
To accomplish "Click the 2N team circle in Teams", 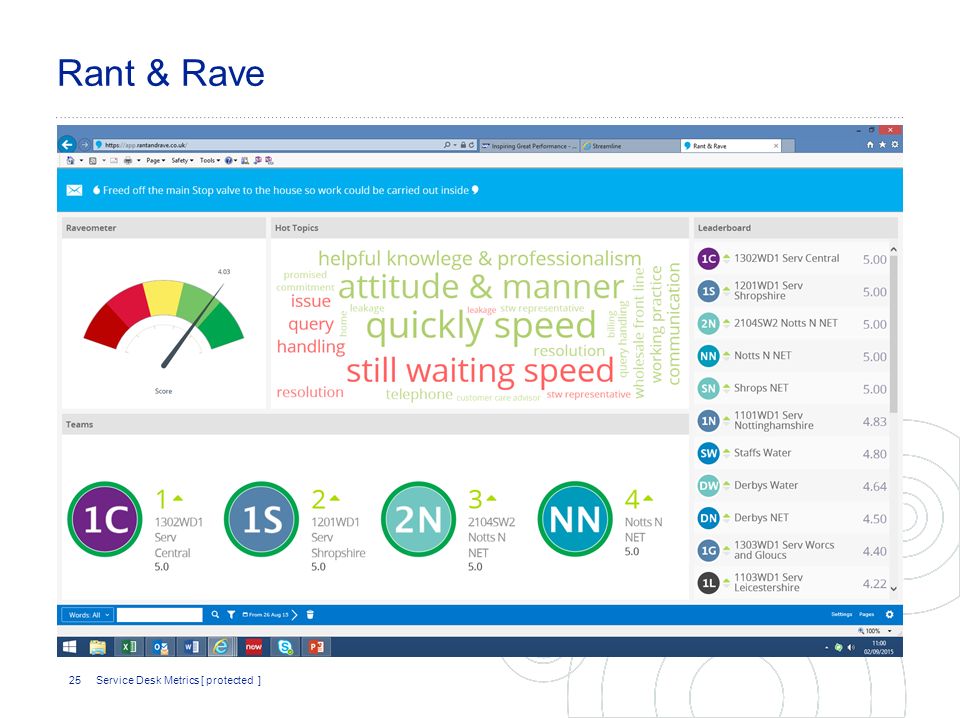I will (x=418, y=519).
